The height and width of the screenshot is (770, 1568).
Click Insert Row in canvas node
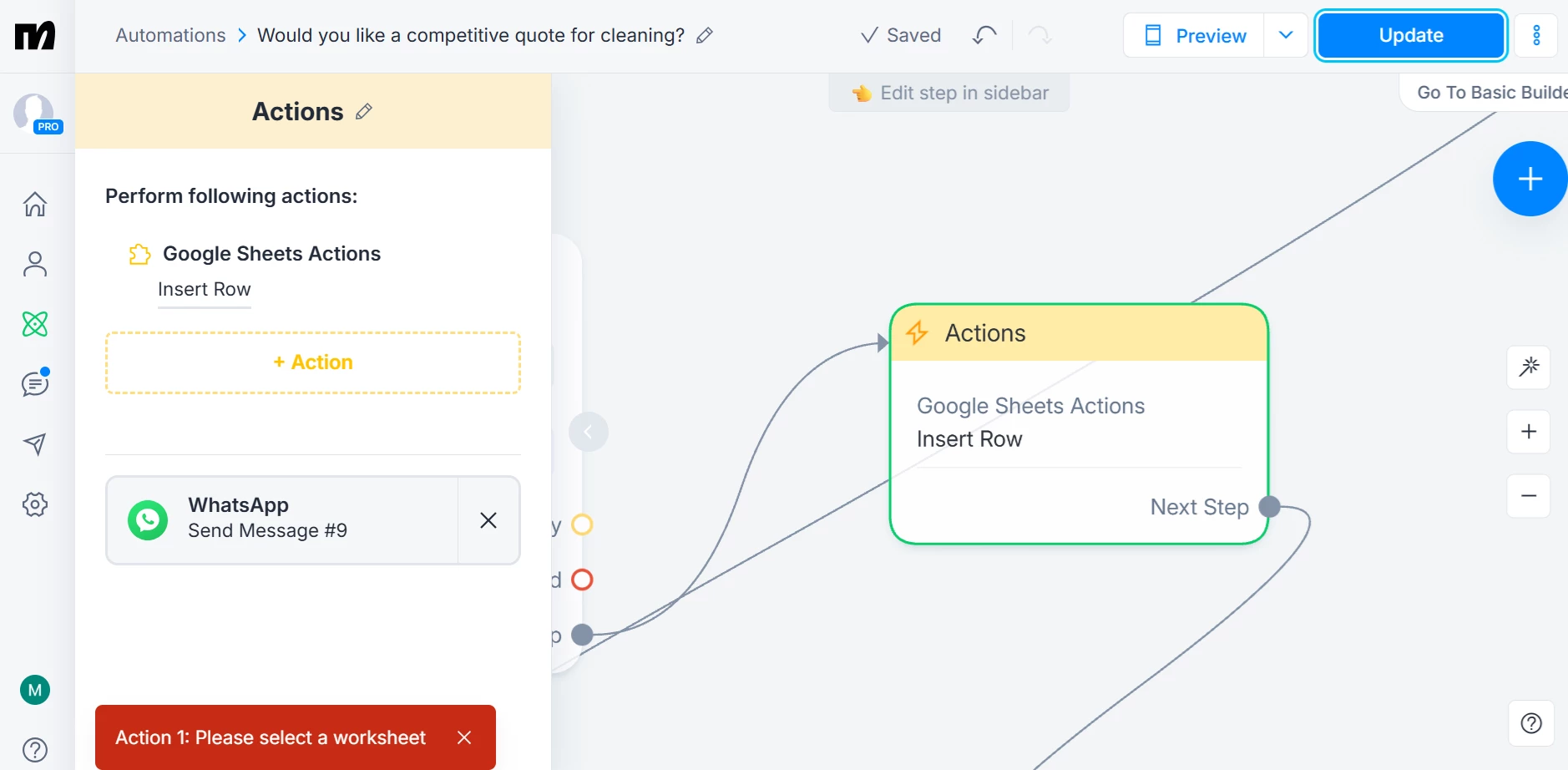click(969, 439)
